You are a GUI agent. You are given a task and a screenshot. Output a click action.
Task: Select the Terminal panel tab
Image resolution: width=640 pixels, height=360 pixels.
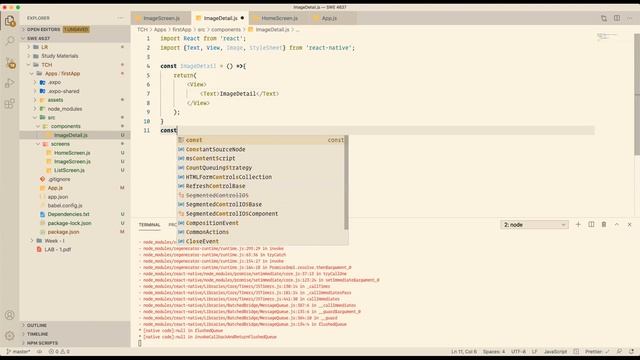(x=149, y=225)
